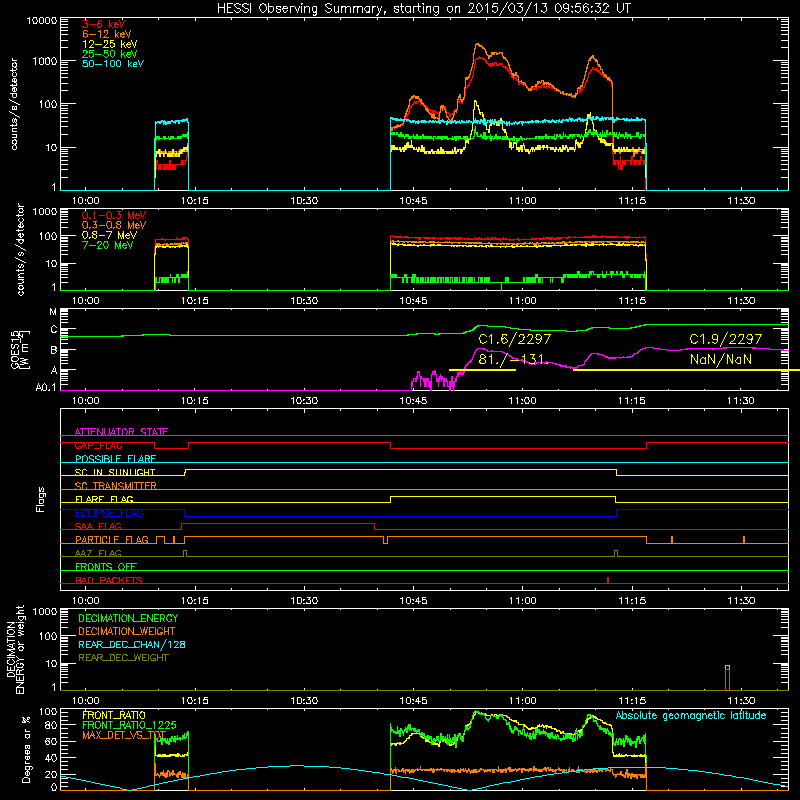Click the C1.6/2297 flare annotation
800x800 pixels.
(x=514, y=339)
